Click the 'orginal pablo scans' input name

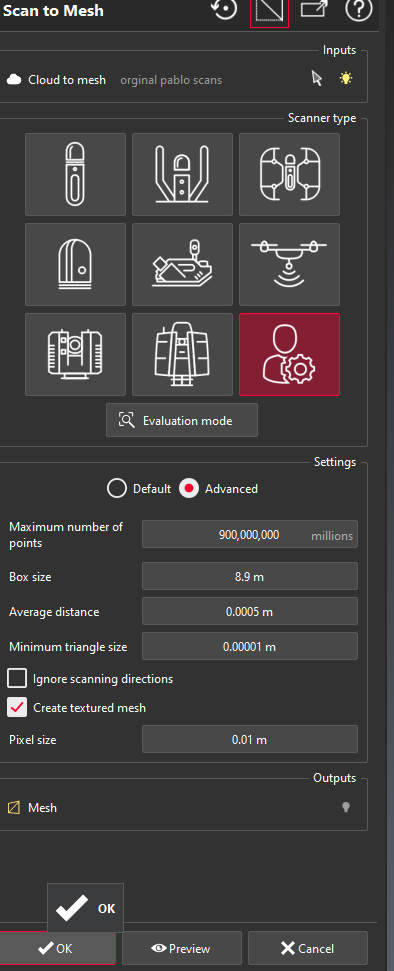pyautogui.click(x=171, y=80)
